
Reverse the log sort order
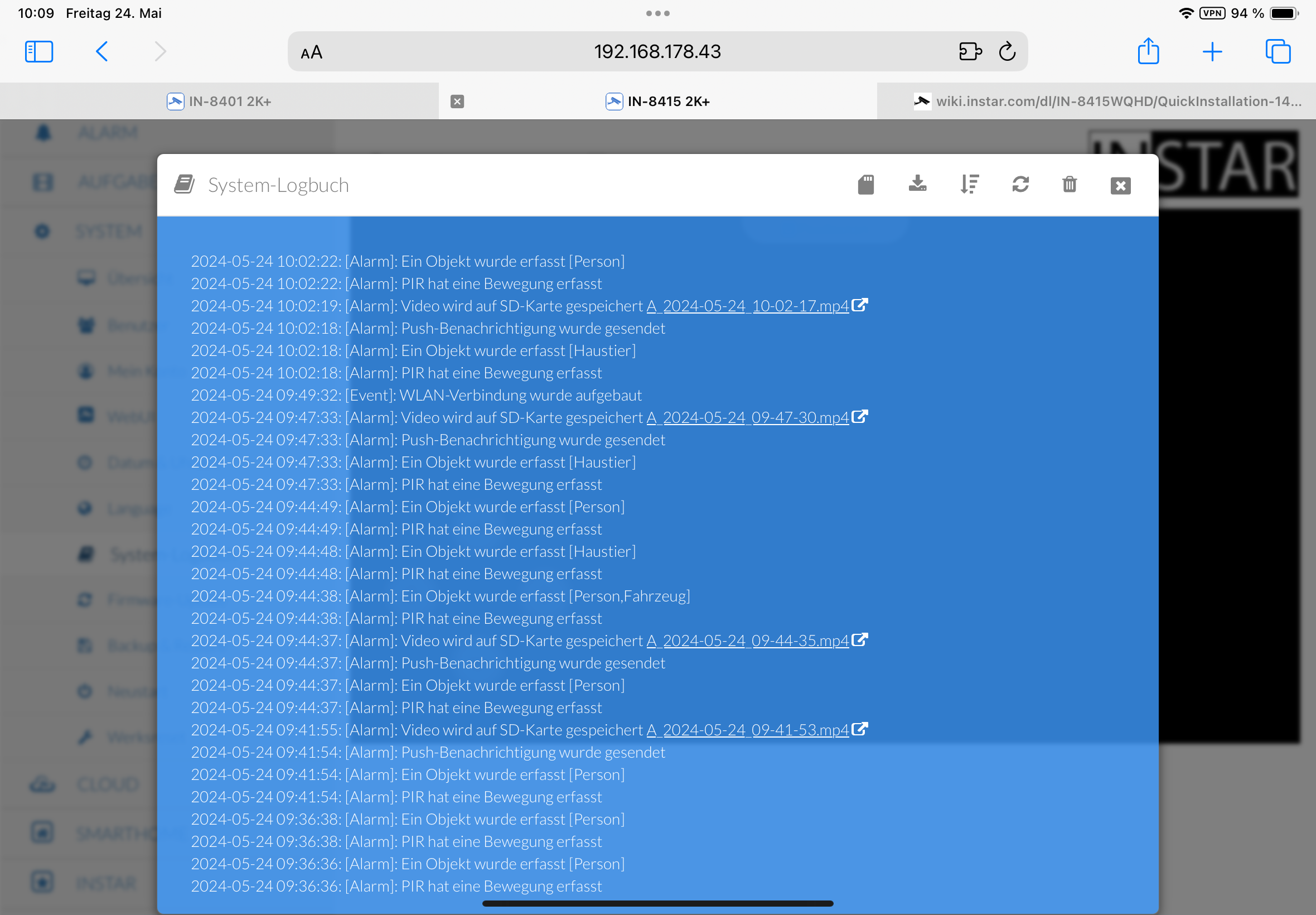point(969,185)
